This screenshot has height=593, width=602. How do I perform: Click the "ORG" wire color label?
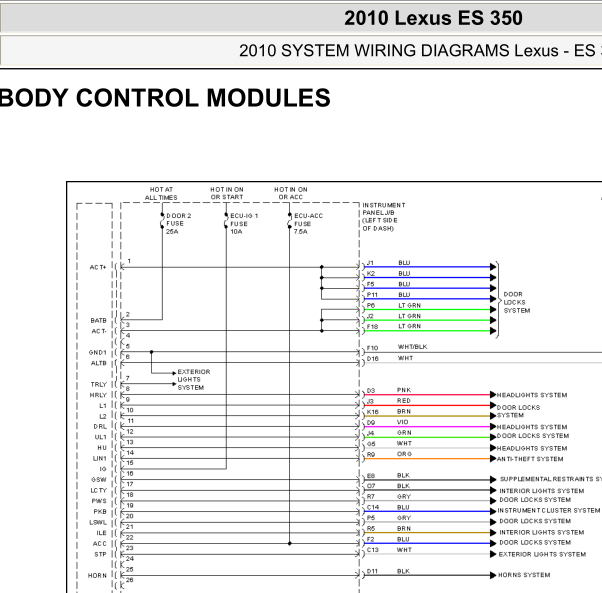coord(404,454)
